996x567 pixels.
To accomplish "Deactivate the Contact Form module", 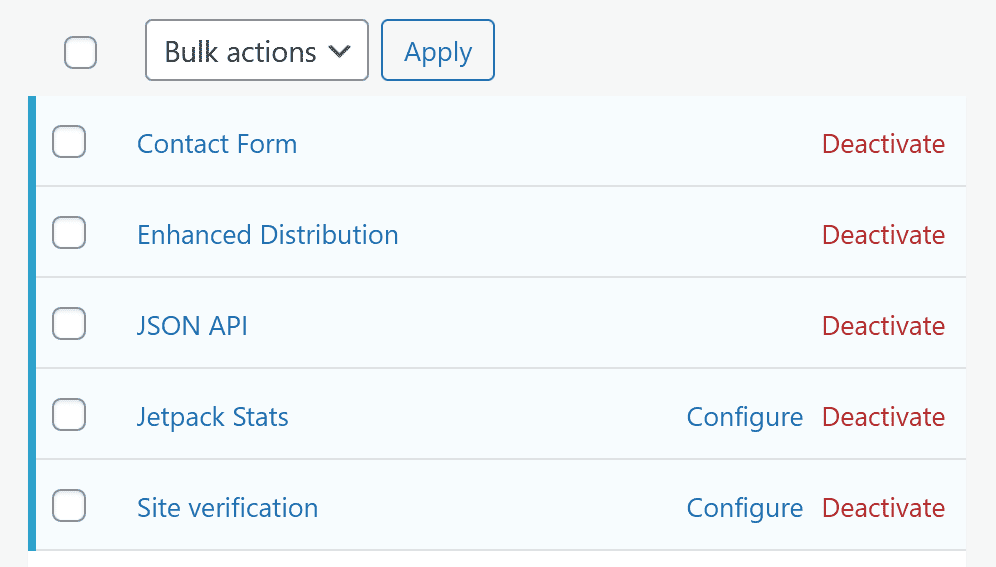I will pyautogui.click(x=884, y=144).
